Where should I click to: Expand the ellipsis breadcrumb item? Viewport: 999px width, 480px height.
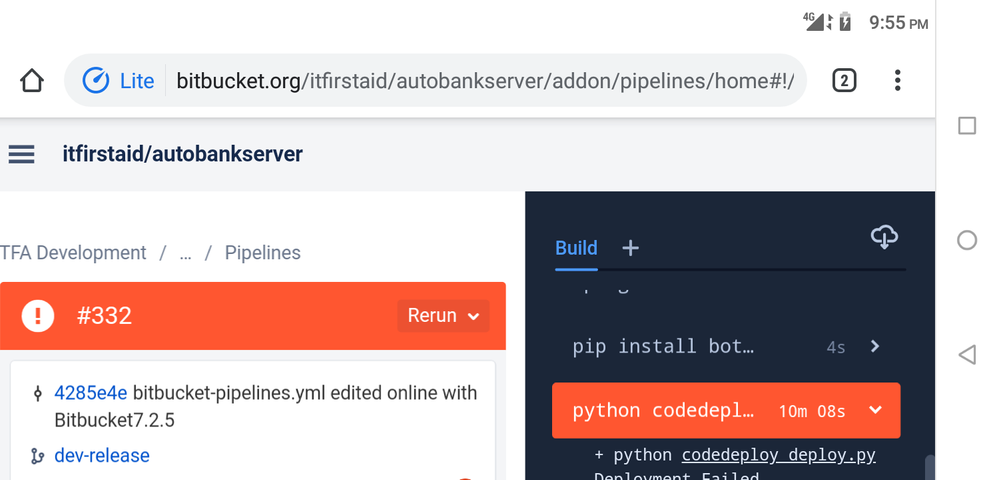point(185,253)
